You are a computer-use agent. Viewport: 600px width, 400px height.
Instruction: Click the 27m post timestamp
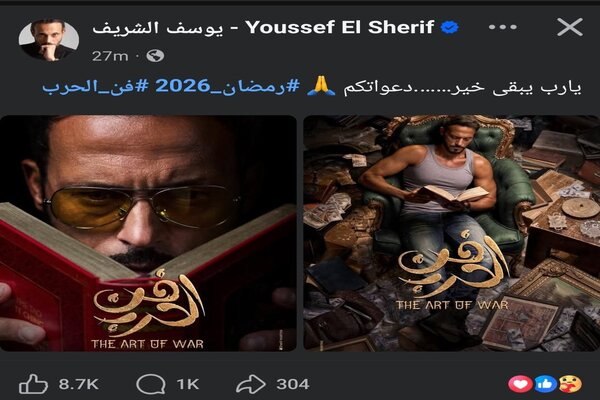point(110,56)
